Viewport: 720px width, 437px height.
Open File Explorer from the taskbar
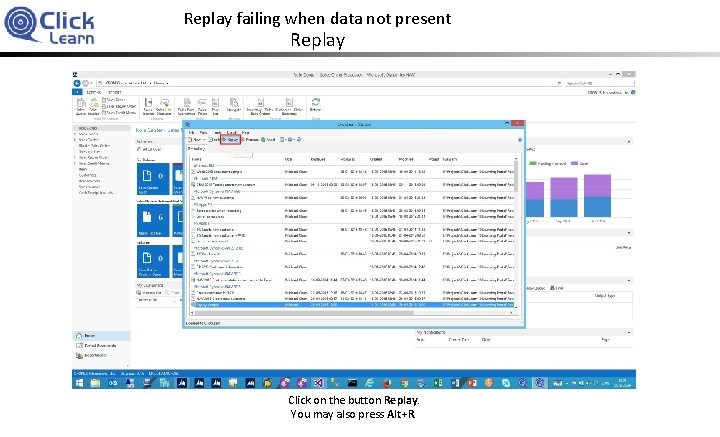click(x=96, y=383)
